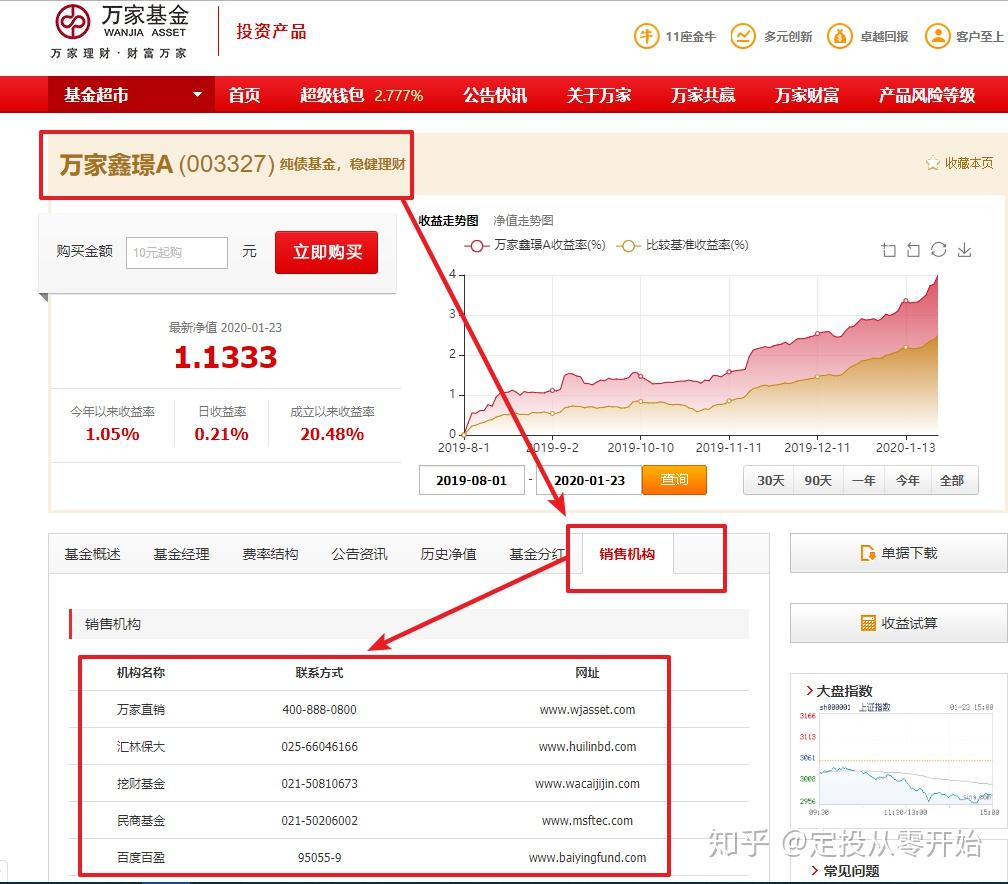1008x884 pixels.
Task: Select the 一年 range button
Action: coord(863,480)
